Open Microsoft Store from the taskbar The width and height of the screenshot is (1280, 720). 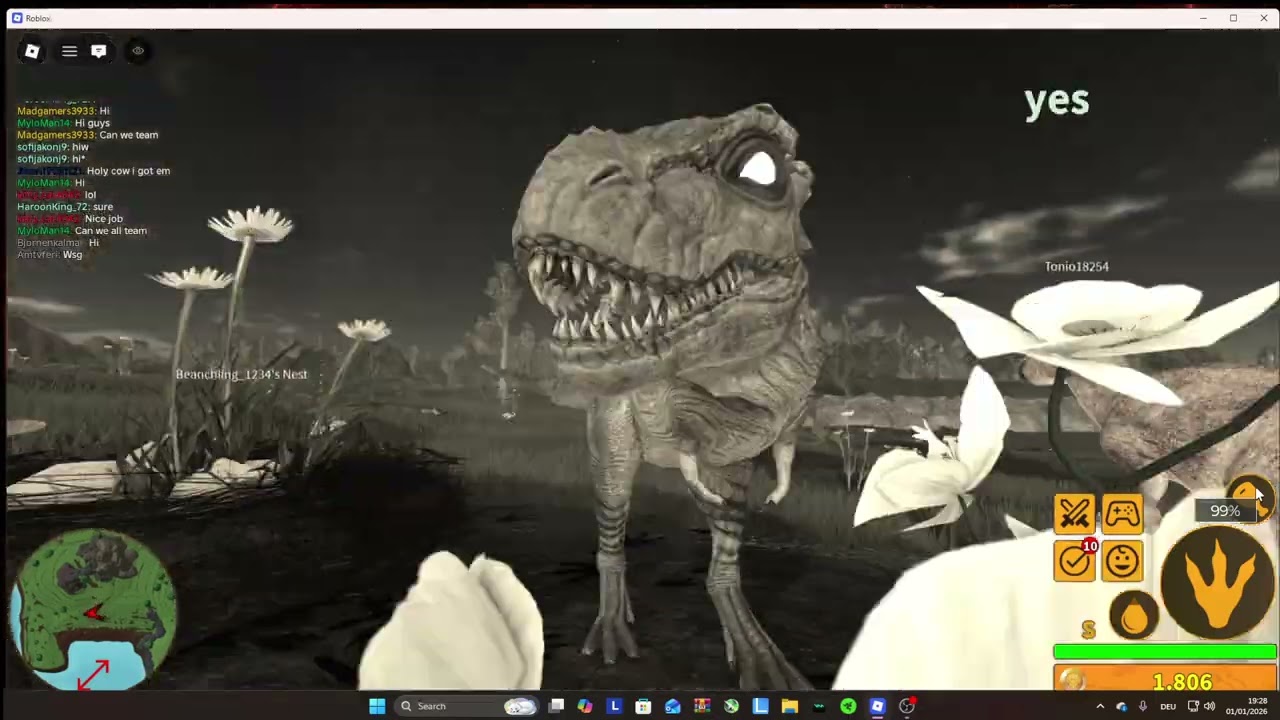643,706
